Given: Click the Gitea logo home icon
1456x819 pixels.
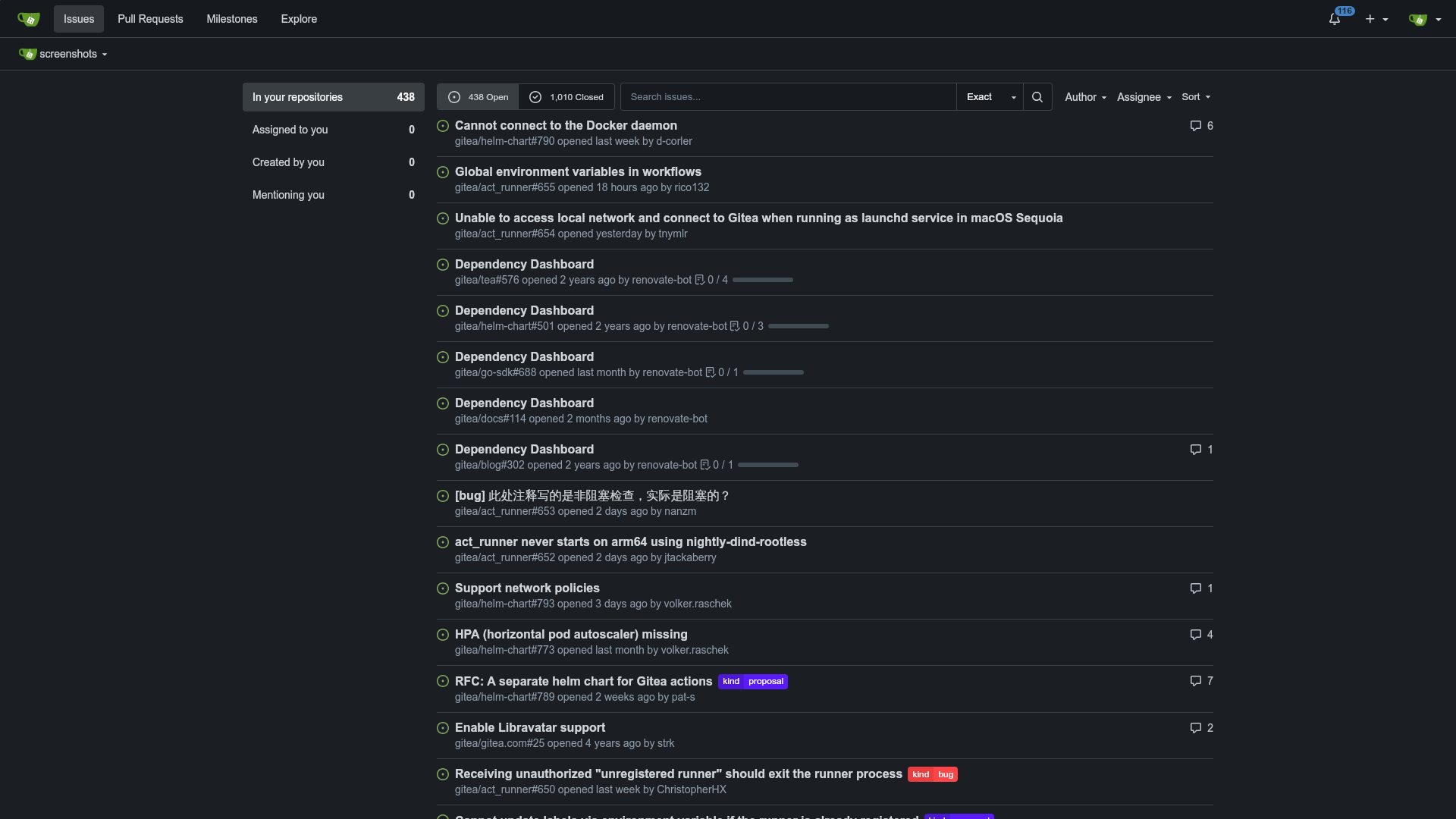Looking at the screenshot, I should (x=28, y=19).
